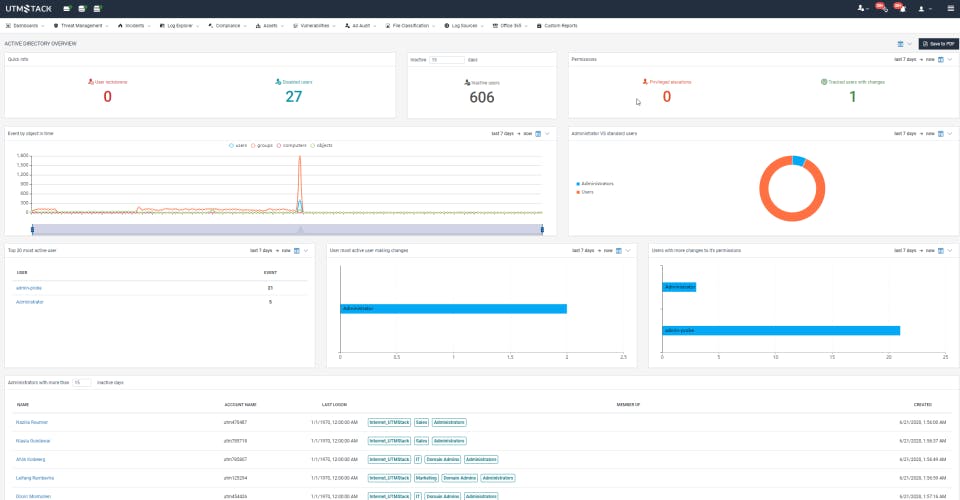Image resolution: width=960 pixels, height=500 pixels.
Task: Open the admin-probe user link
Action: pos(29,288)
